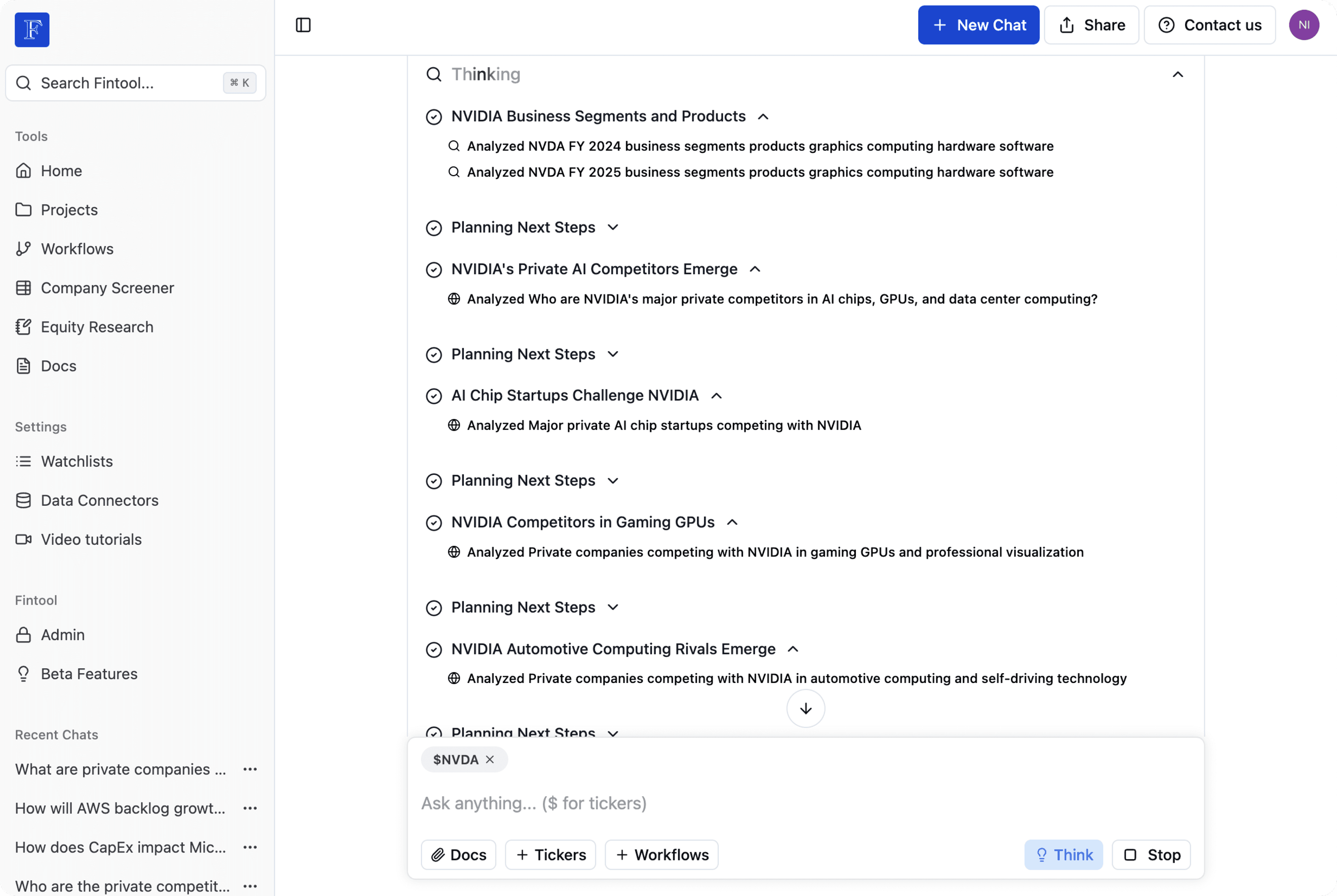The height and width of the screenshot is (896, 1337).
Task: Focus the Search Fintool field
Action: pos(136,83)
